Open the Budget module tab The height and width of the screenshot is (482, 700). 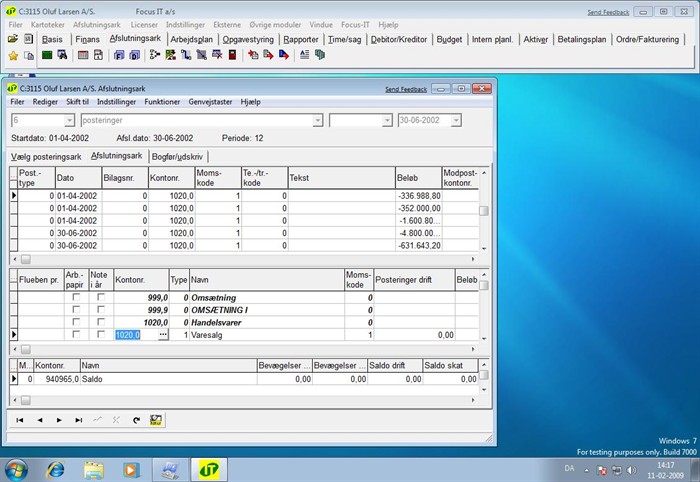(449, 39)
